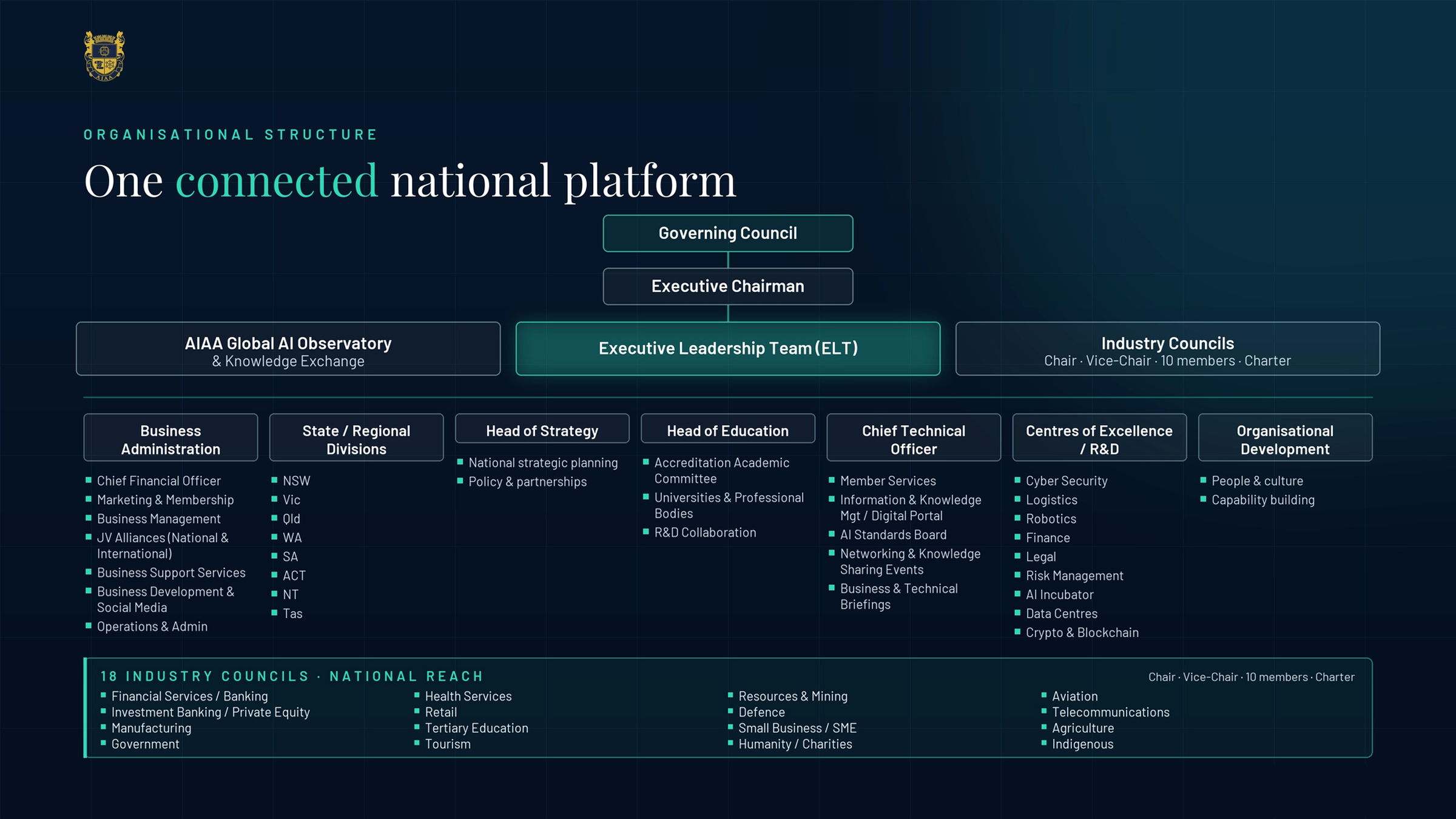Click 'Humanity / Charities' council
Viewport: 1456px width, 819px height.
[795, 744]
